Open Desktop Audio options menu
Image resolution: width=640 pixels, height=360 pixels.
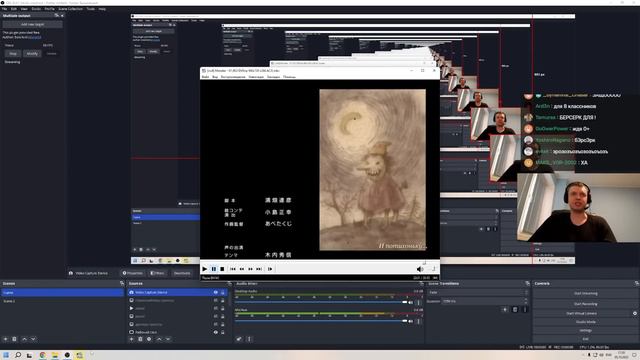coord(418,302)
